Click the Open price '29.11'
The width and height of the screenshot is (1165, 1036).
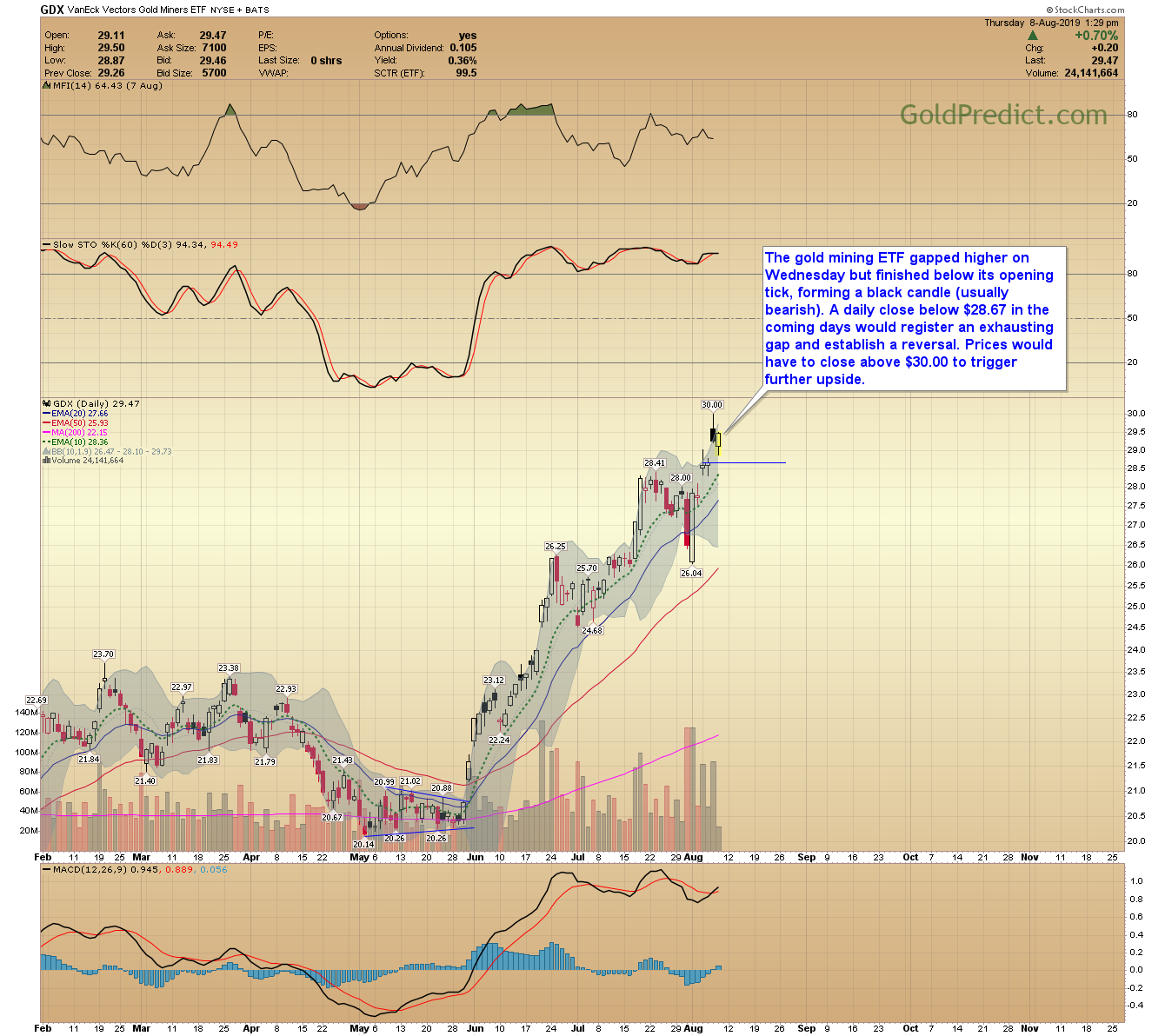point(110,36)
